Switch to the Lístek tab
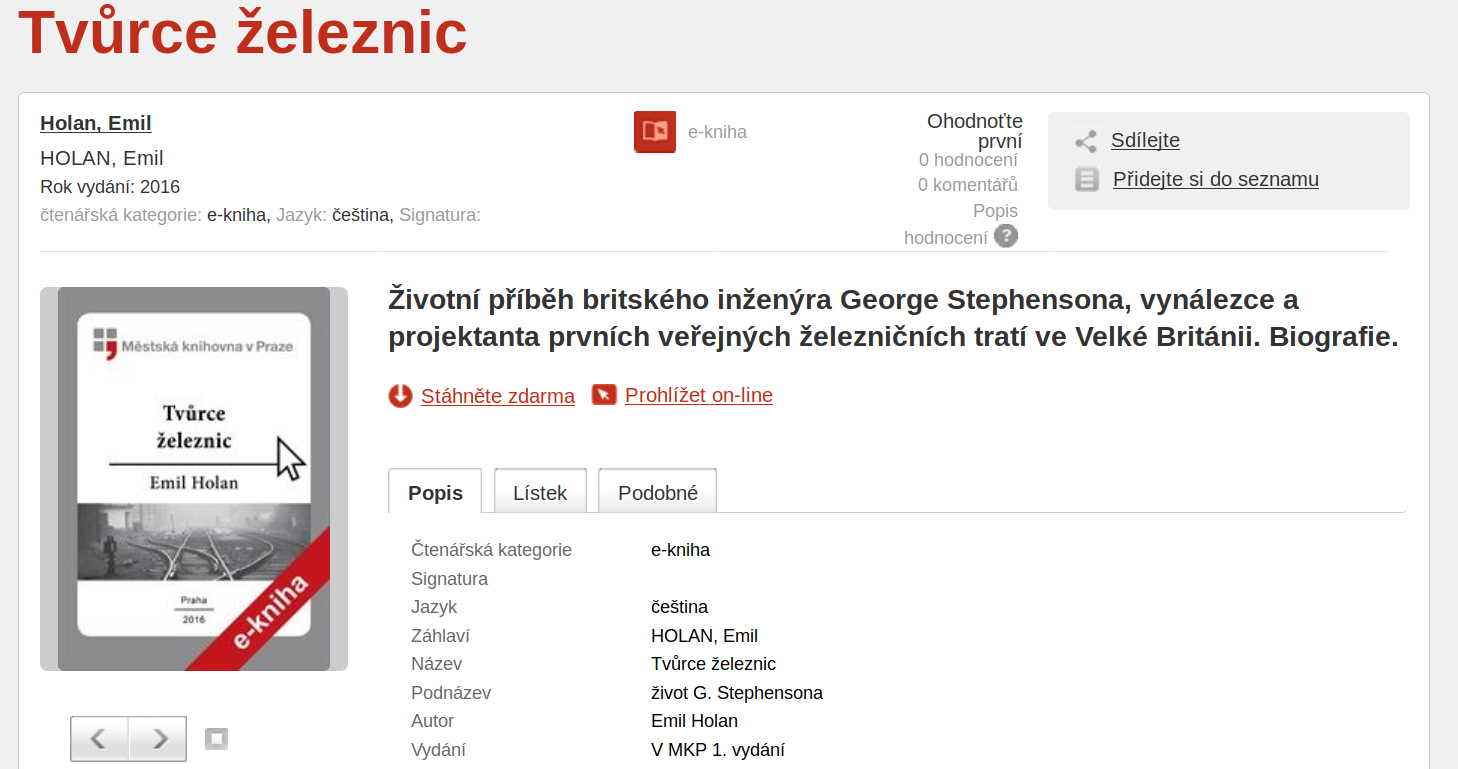The width and height of the screenshot is (1458, 769). tap(540, 492)
